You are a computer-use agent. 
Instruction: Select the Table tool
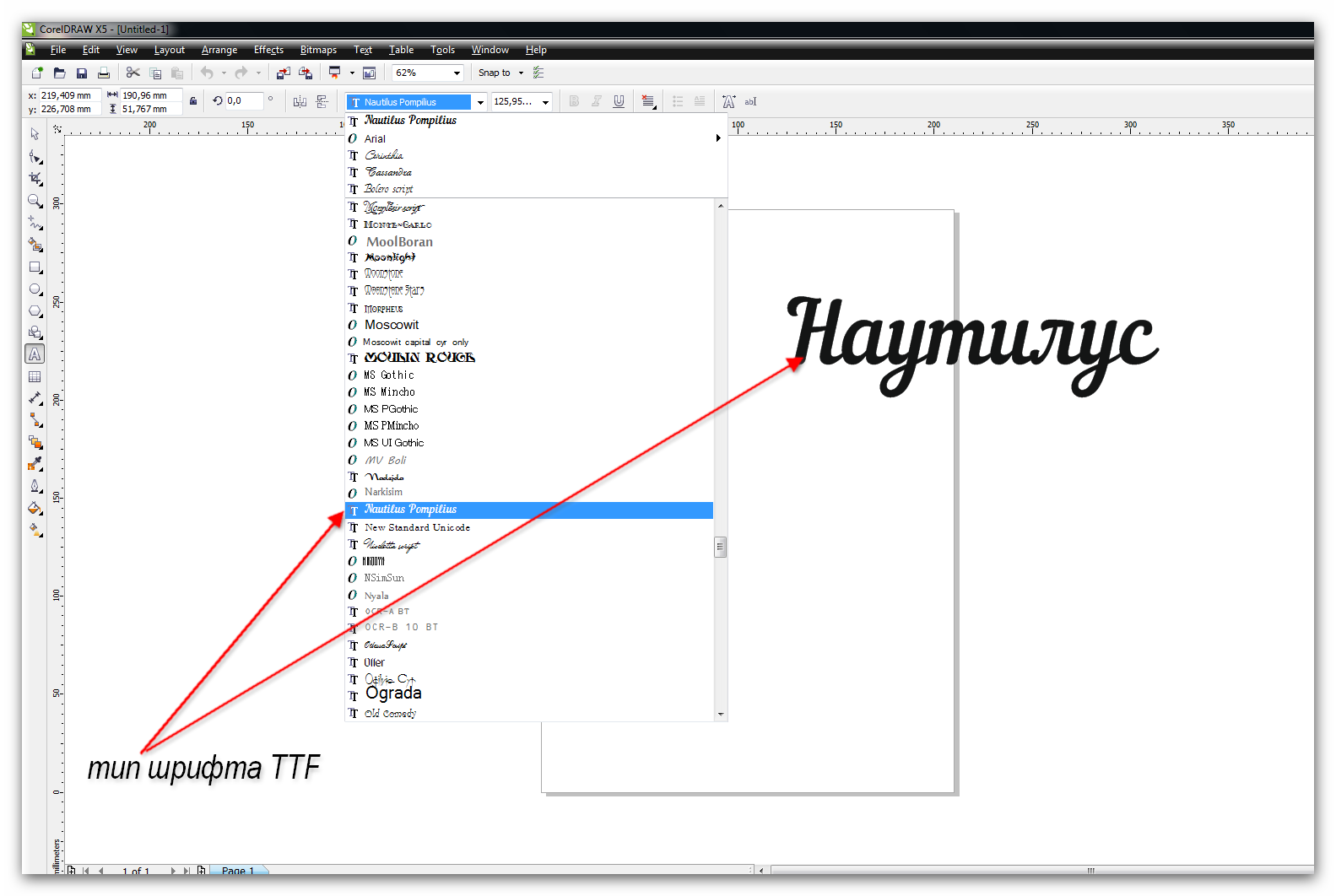(35, 376)
